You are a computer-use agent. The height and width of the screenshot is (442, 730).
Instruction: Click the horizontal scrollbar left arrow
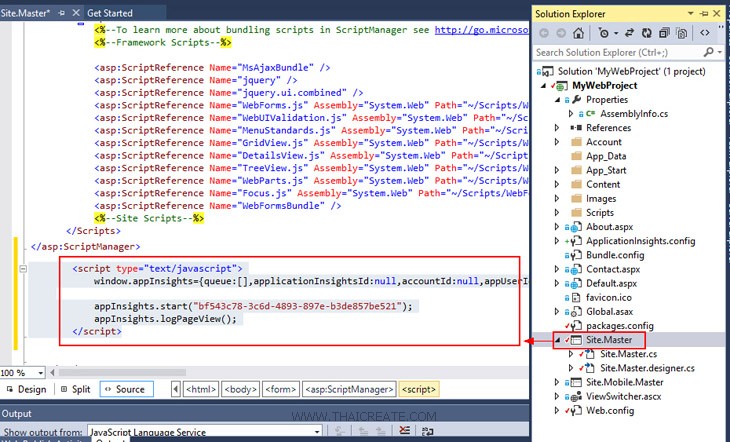[52, 373]
